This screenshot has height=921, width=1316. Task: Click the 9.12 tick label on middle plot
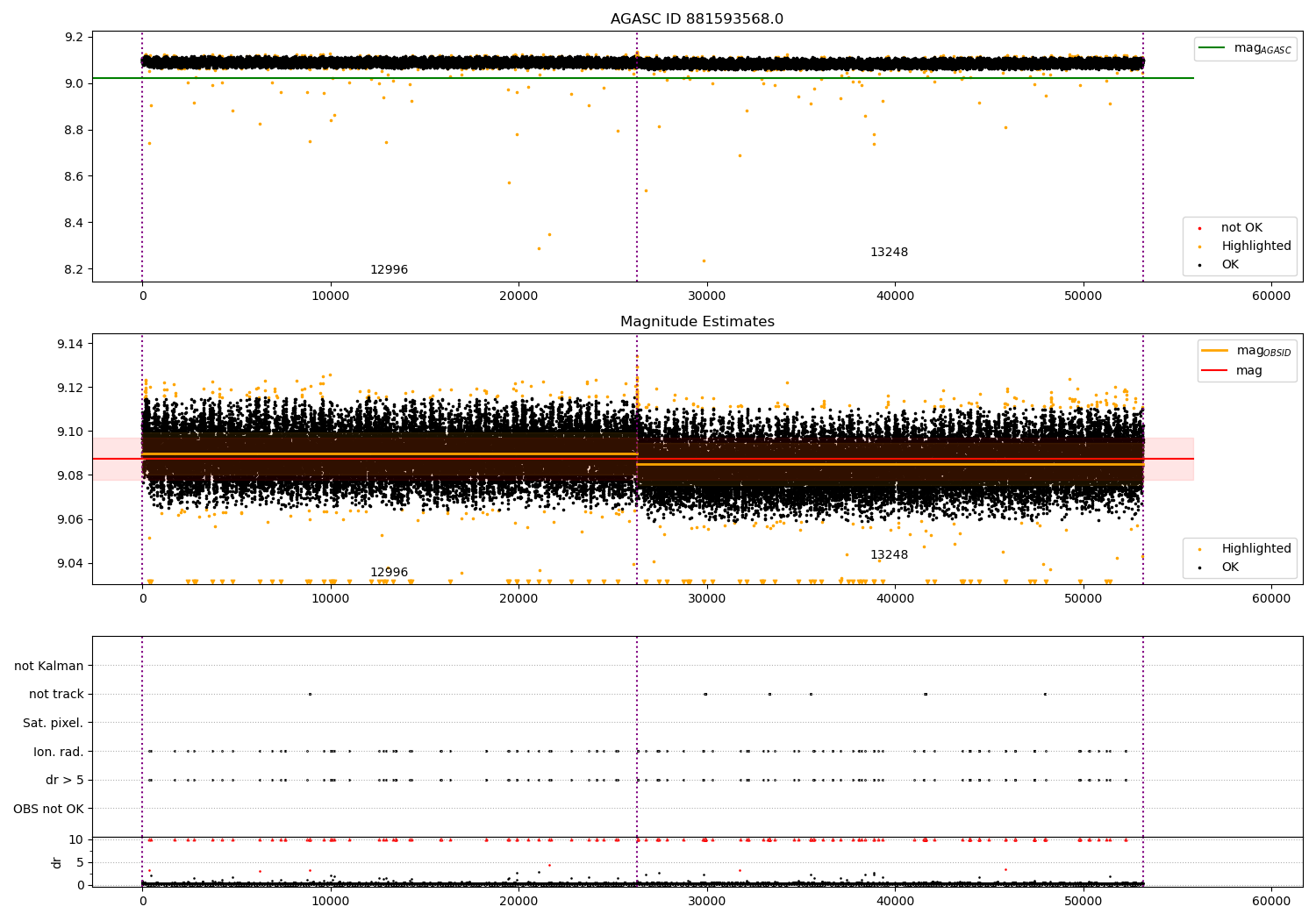[72, 388]
